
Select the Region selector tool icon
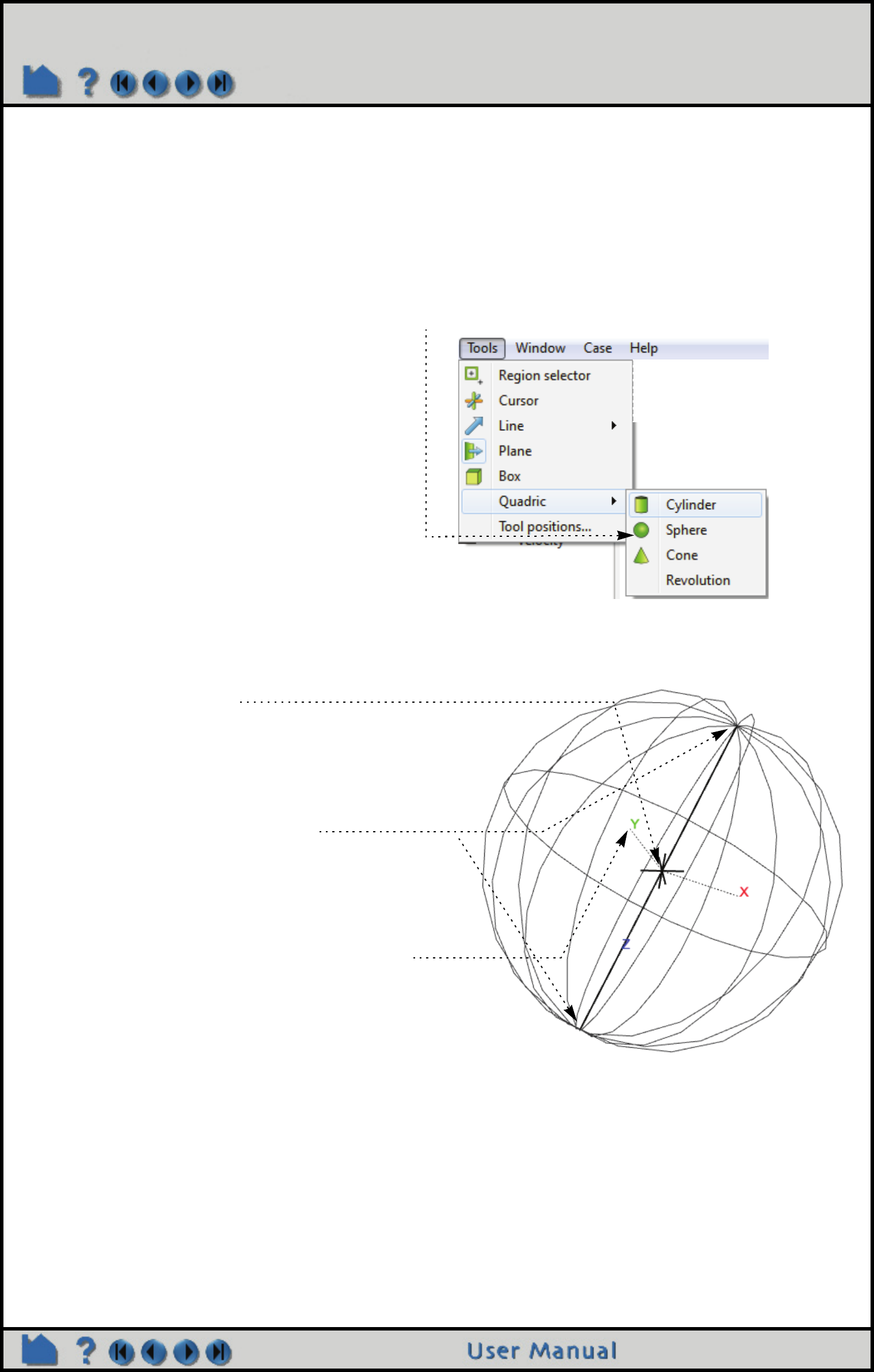coord(473,375)
